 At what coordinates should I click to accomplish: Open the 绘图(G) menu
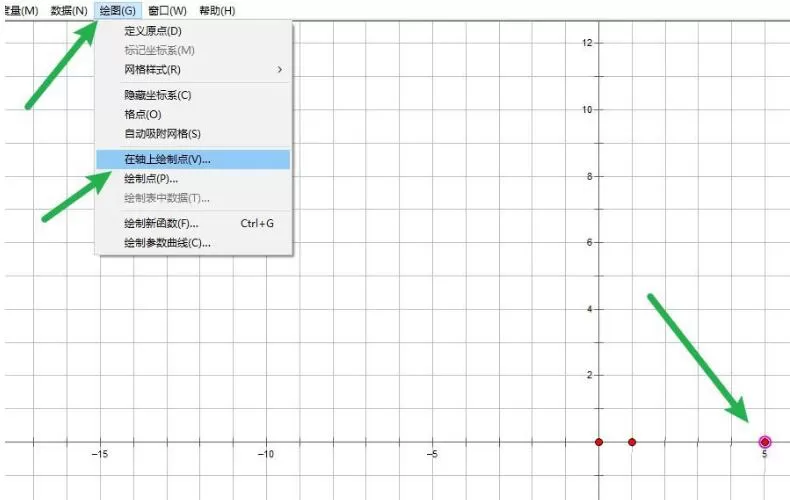[118, 11]
